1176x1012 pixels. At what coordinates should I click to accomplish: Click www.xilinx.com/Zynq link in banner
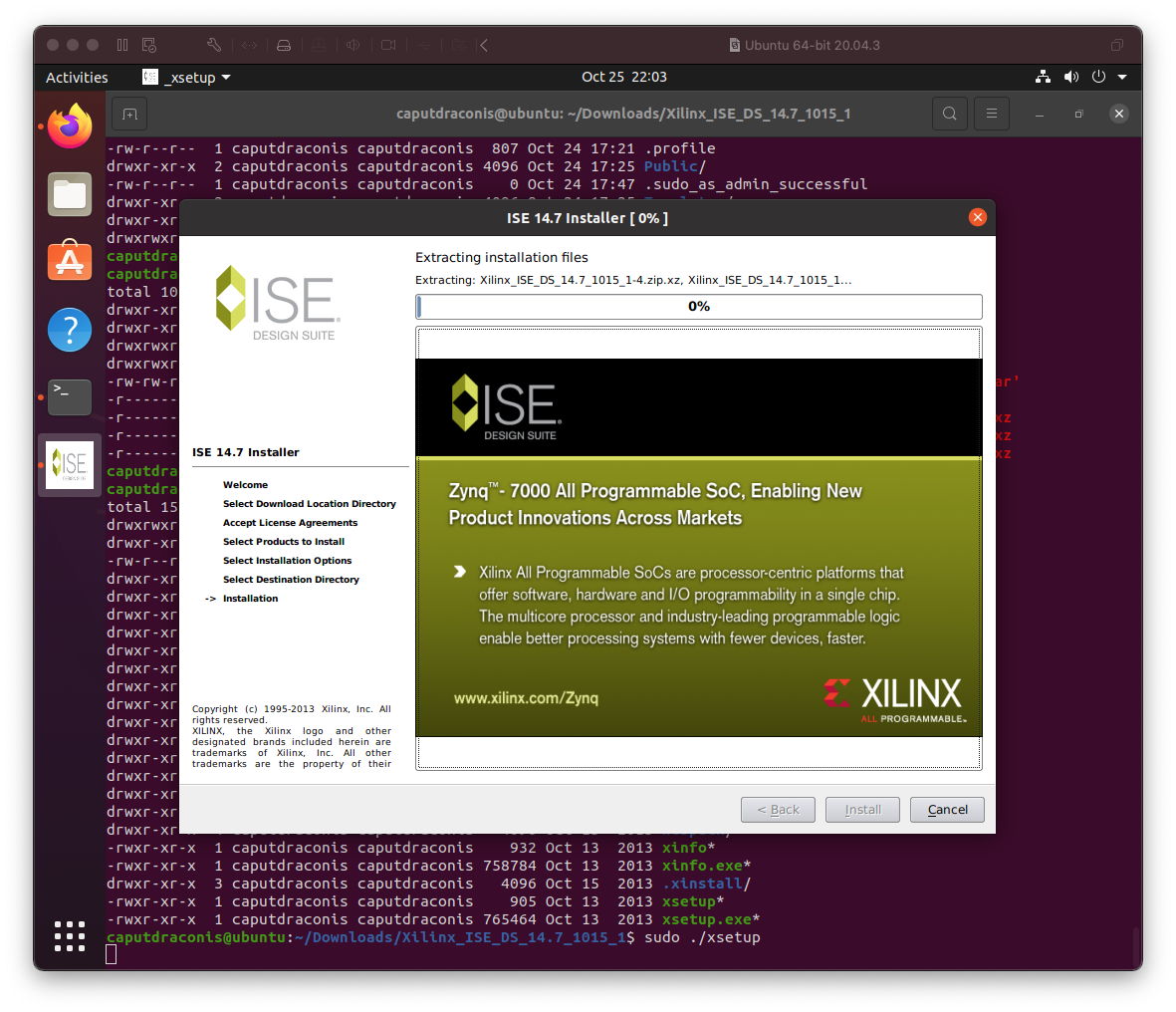pos(526,698)
